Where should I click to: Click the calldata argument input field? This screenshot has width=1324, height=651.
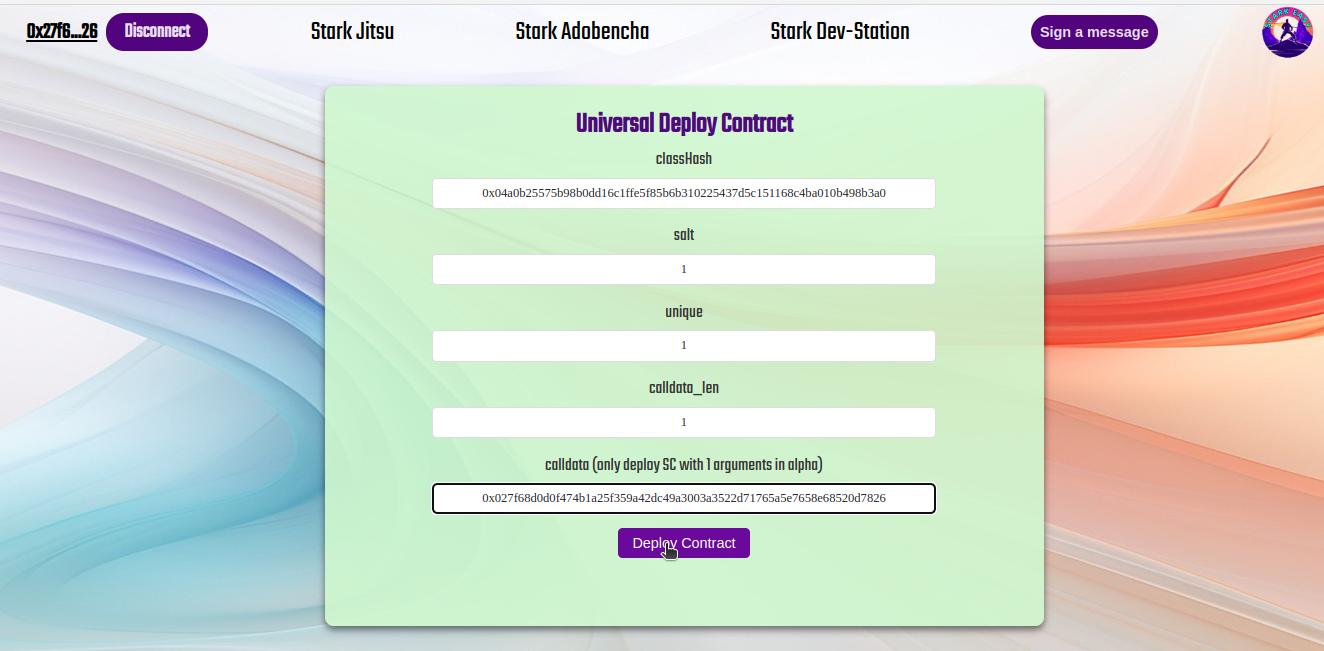click(x=684, y=498)
